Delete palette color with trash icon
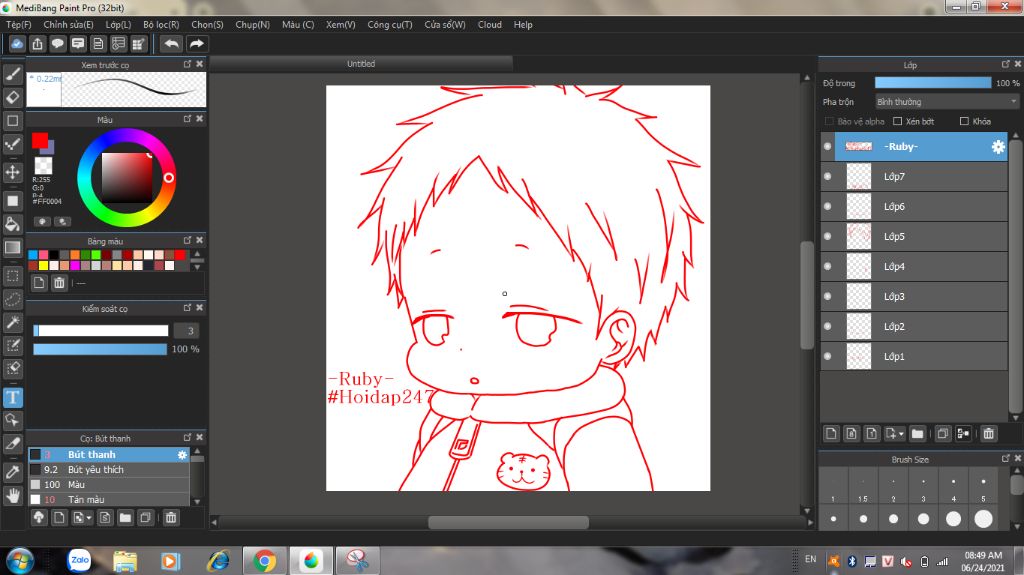1024x575 pixels. point(59,283)
